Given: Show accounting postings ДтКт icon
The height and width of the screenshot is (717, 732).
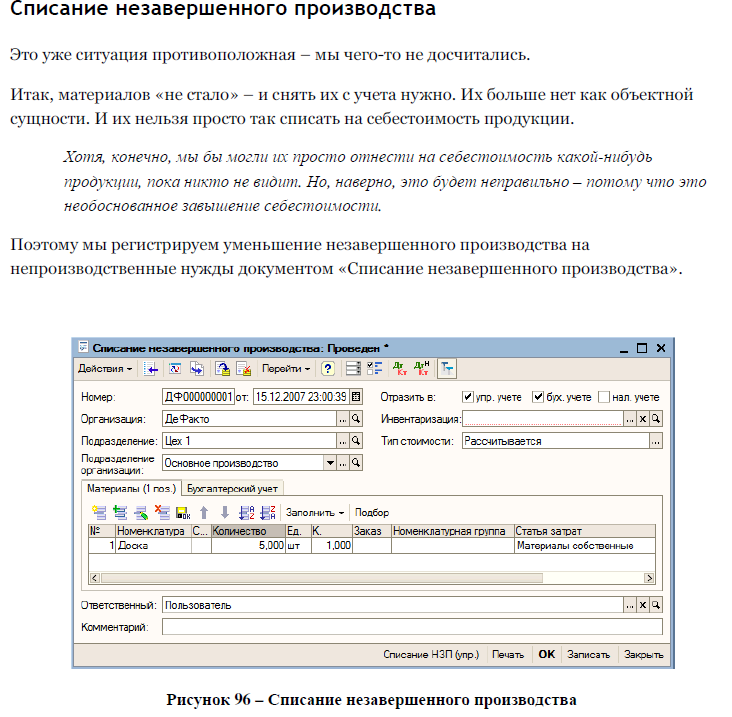Looking at the screenshot, I should tap(400, 369).
